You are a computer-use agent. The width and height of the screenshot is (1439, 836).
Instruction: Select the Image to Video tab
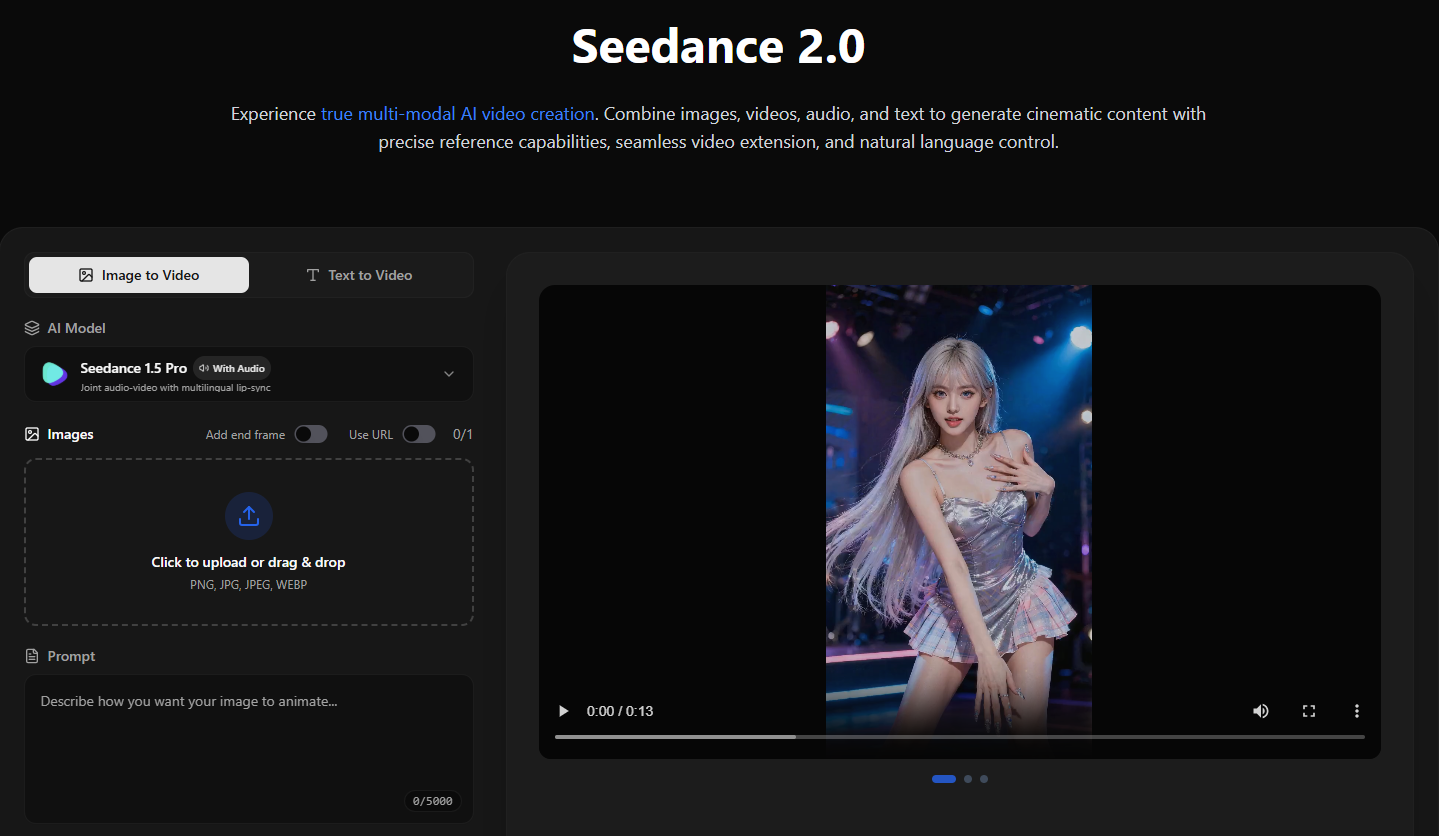pyautogui.click(x=139, y=275)
